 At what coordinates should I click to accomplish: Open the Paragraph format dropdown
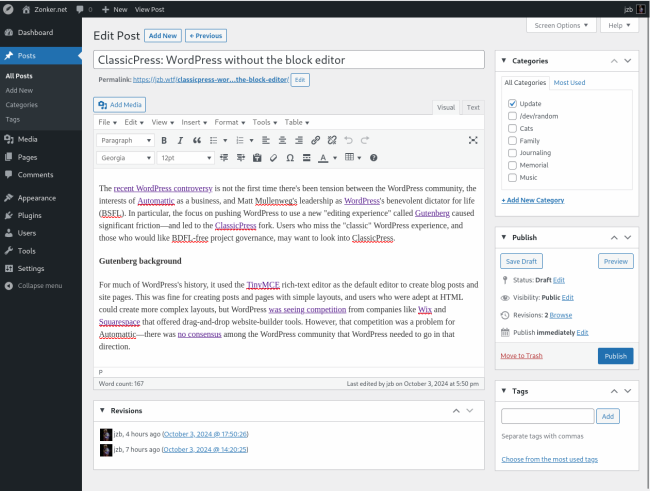coord(125,141)
